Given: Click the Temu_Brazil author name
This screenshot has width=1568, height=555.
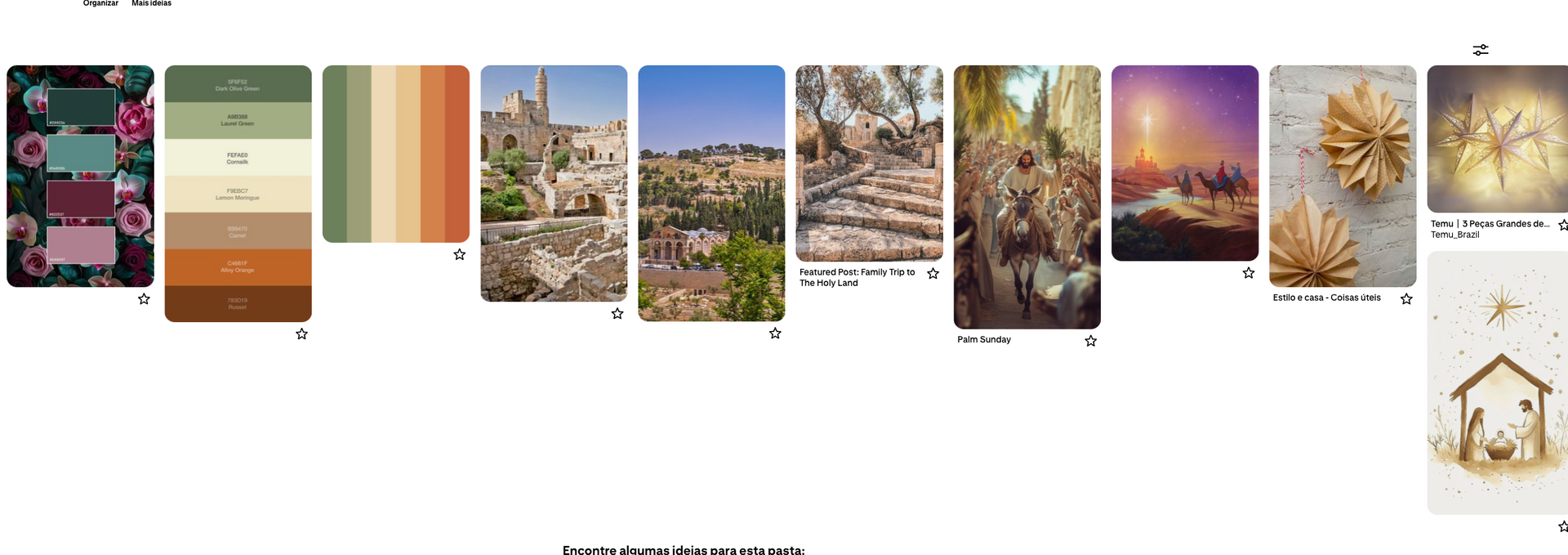Looking at the screenshot, I should 1454,235.
